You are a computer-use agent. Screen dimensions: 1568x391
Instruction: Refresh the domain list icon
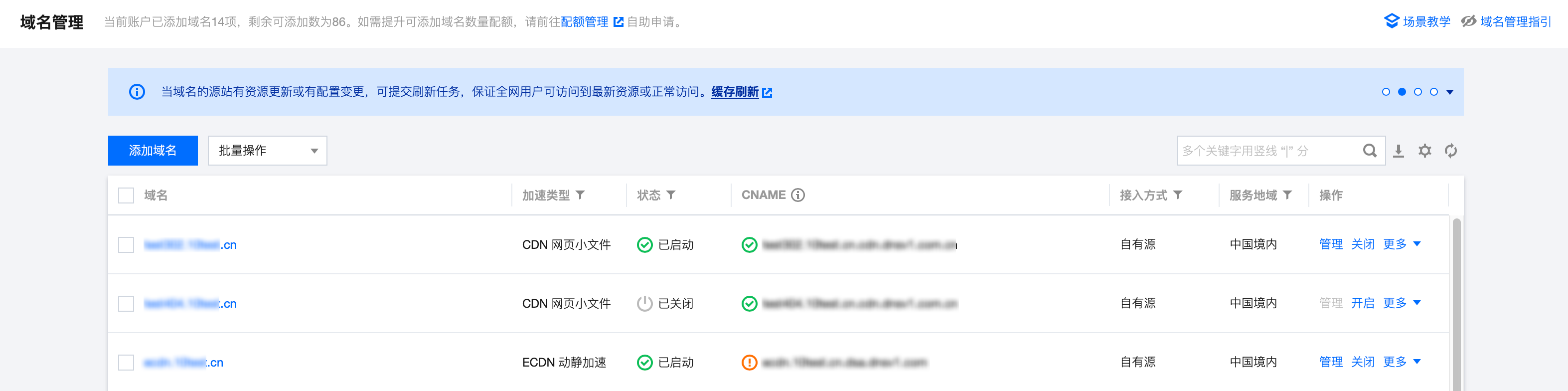pos(1450,151)
